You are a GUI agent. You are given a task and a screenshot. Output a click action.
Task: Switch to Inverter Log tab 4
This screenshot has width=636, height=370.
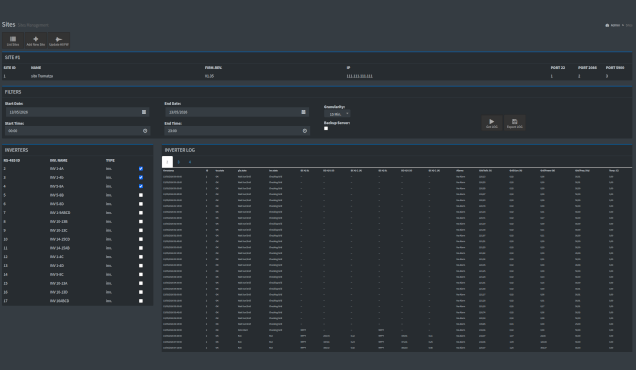tap(189, 162)
